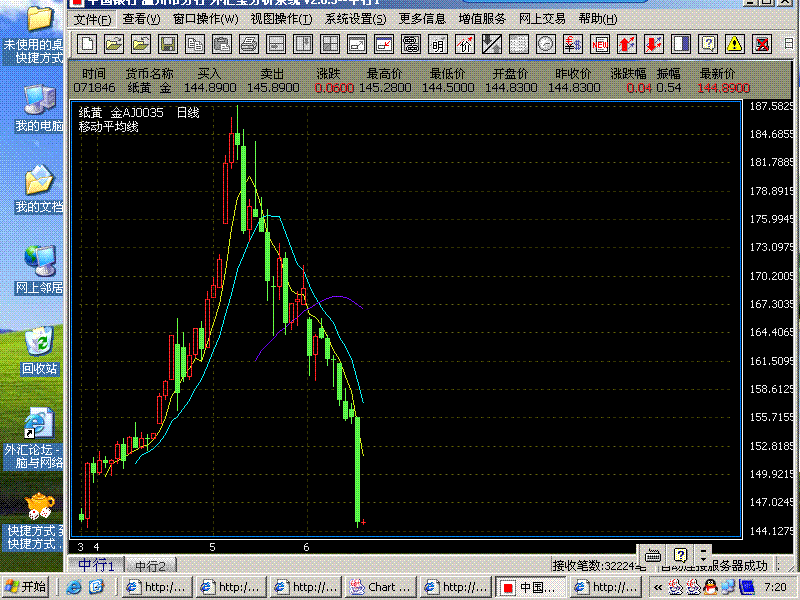Click the clipboard paste toolbar icon

coord(222,44)
